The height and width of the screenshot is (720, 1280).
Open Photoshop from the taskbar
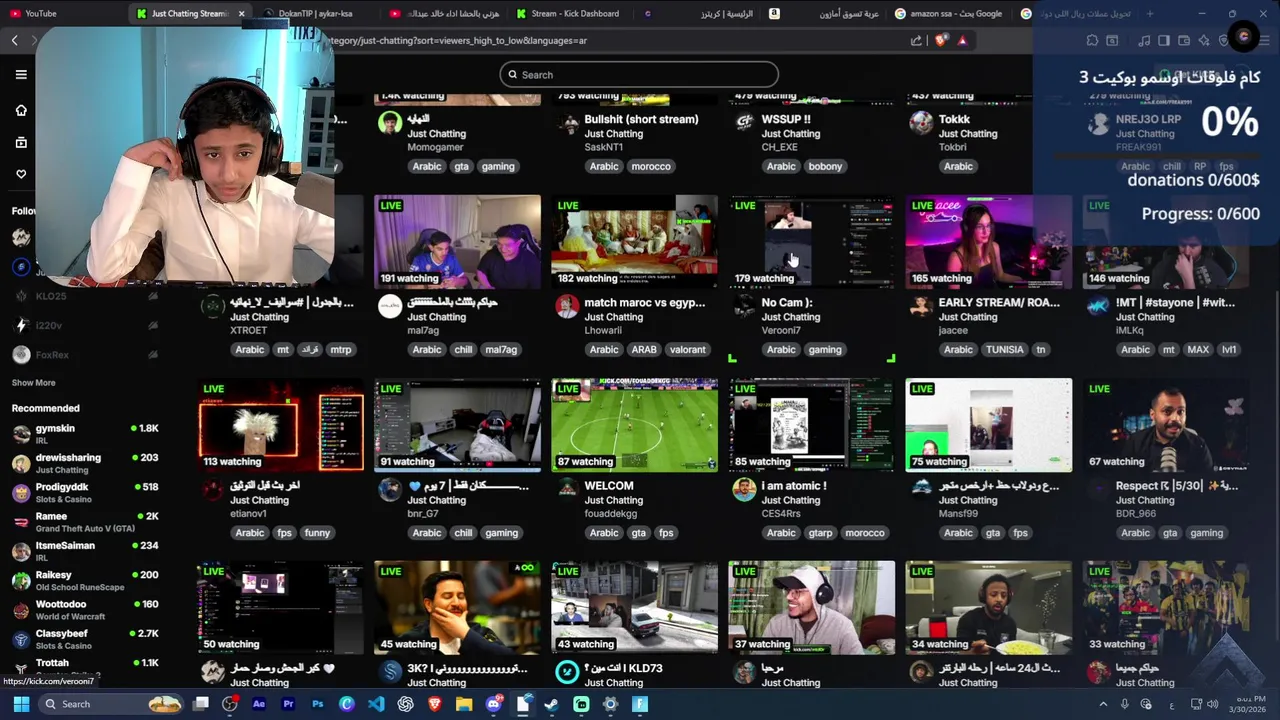pyautogui.click(x=318, y=704)
